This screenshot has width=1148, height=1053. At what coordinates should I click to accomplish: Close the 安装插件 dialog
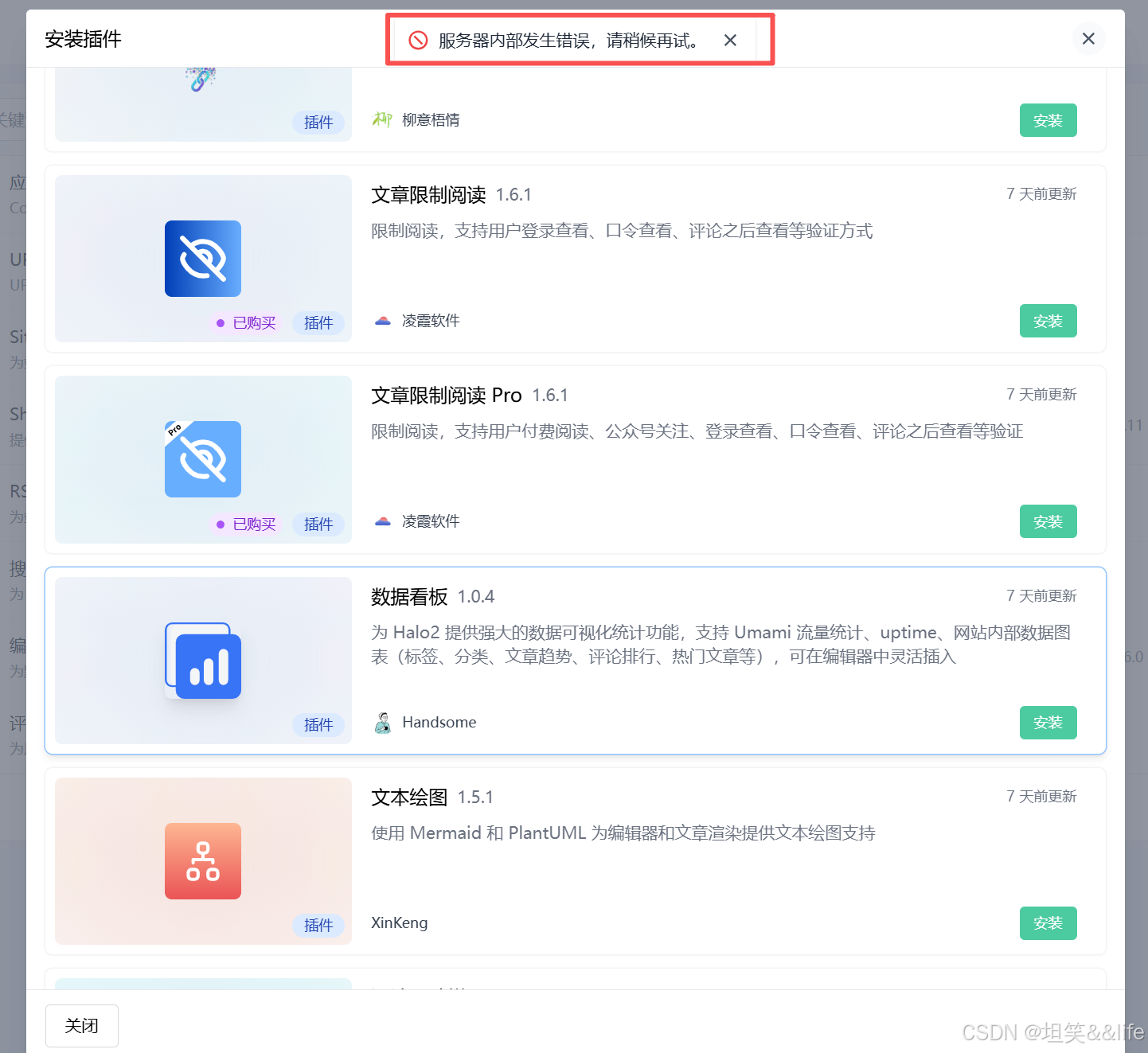point(1088,38)
